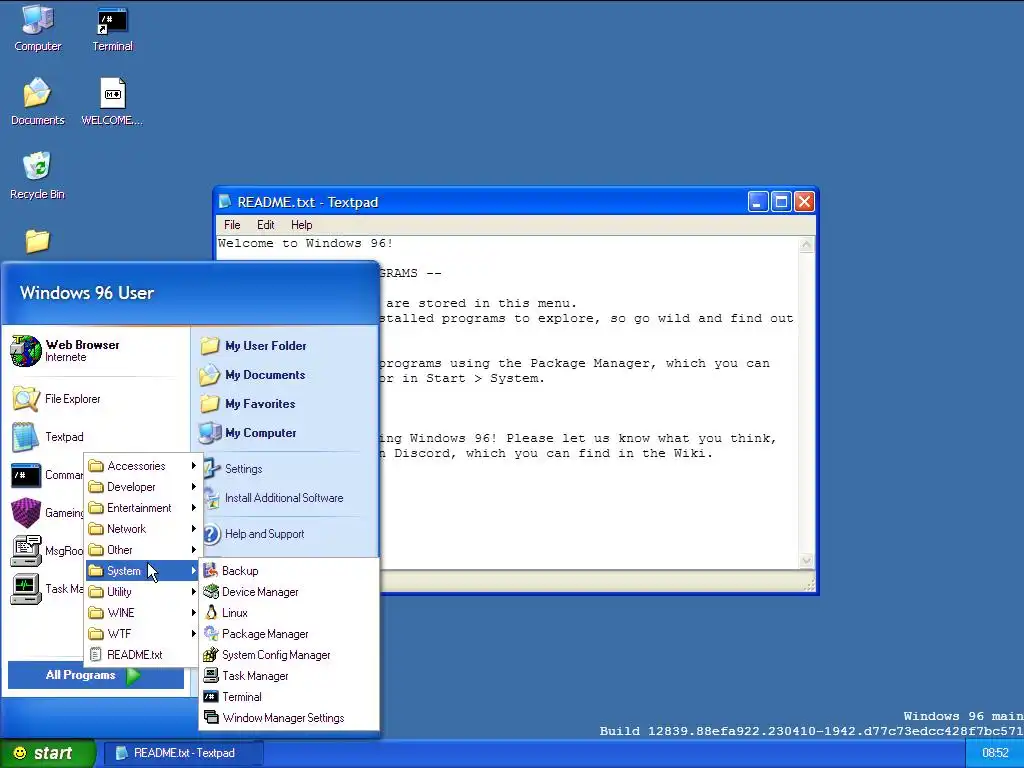This screenshot has height=768, width=1024.
Task: Open the WELCOME markdown file on desktop
Action: [112, 102]
